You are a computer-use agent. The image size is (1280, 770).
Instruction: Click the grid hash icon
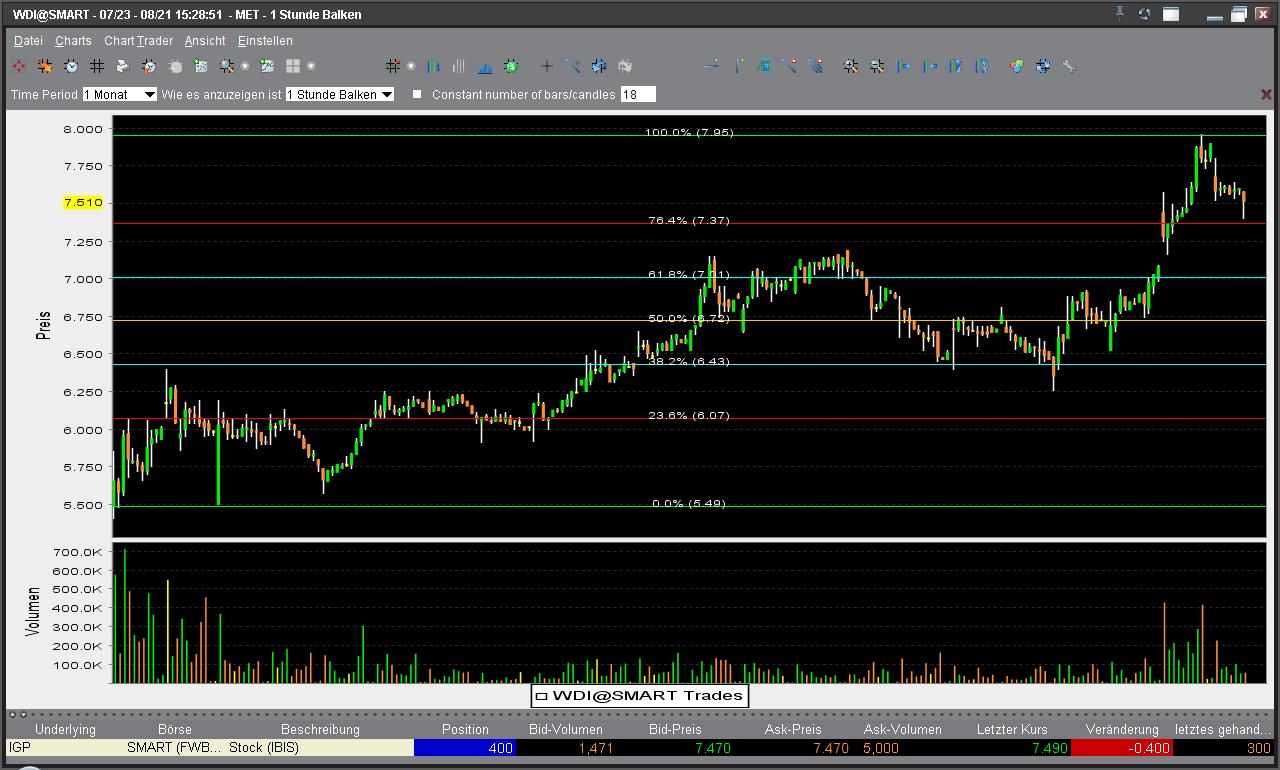pyautogui.click(x=97, y=66)
